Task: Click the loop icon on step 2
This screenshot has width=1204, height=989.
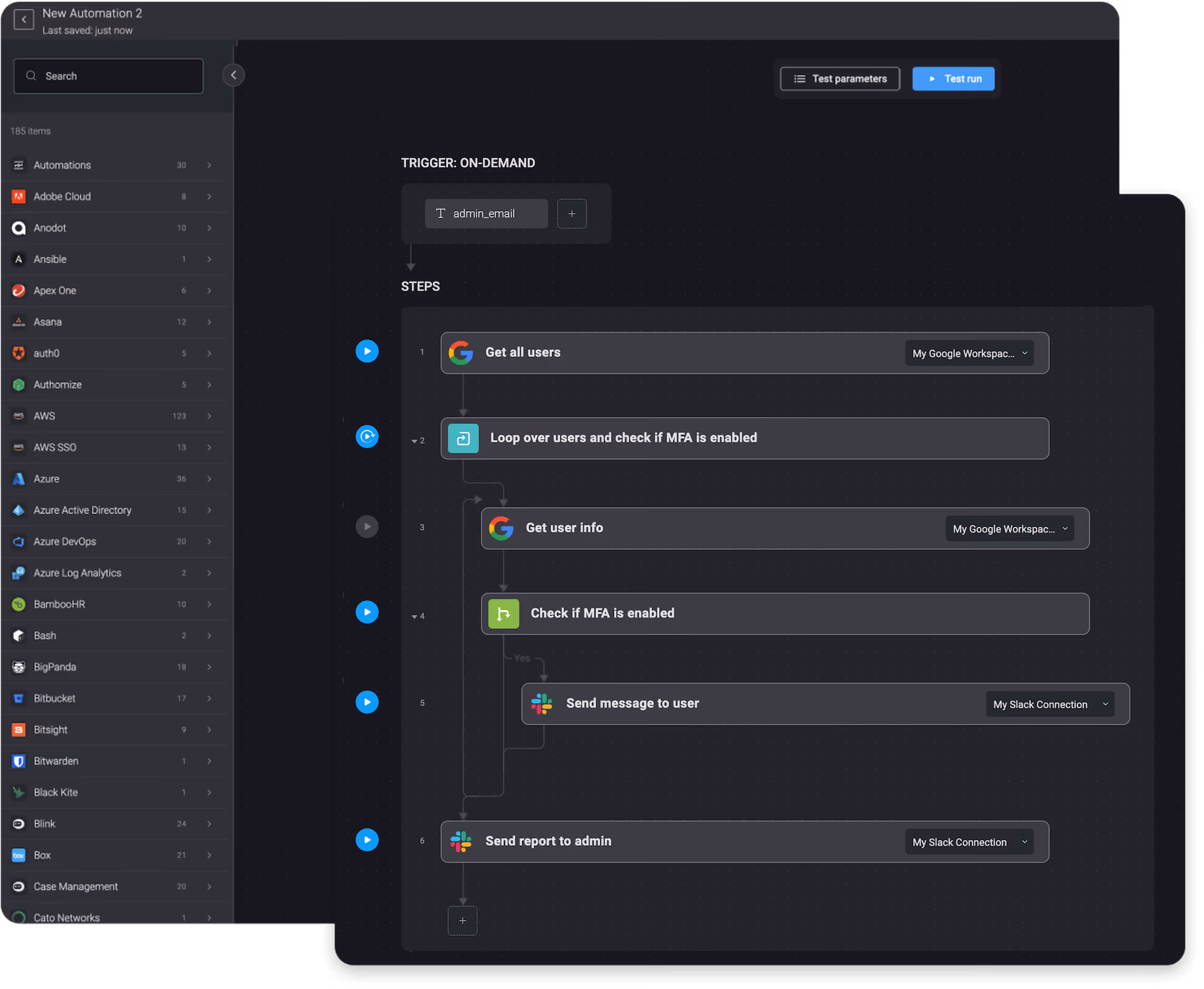Action: coord(463,438)
